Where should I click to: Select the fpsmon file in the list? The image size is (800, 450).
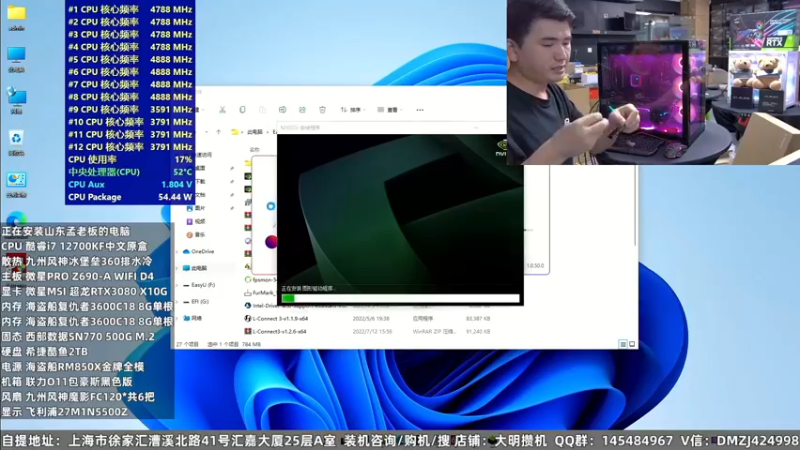click(261, 280)
